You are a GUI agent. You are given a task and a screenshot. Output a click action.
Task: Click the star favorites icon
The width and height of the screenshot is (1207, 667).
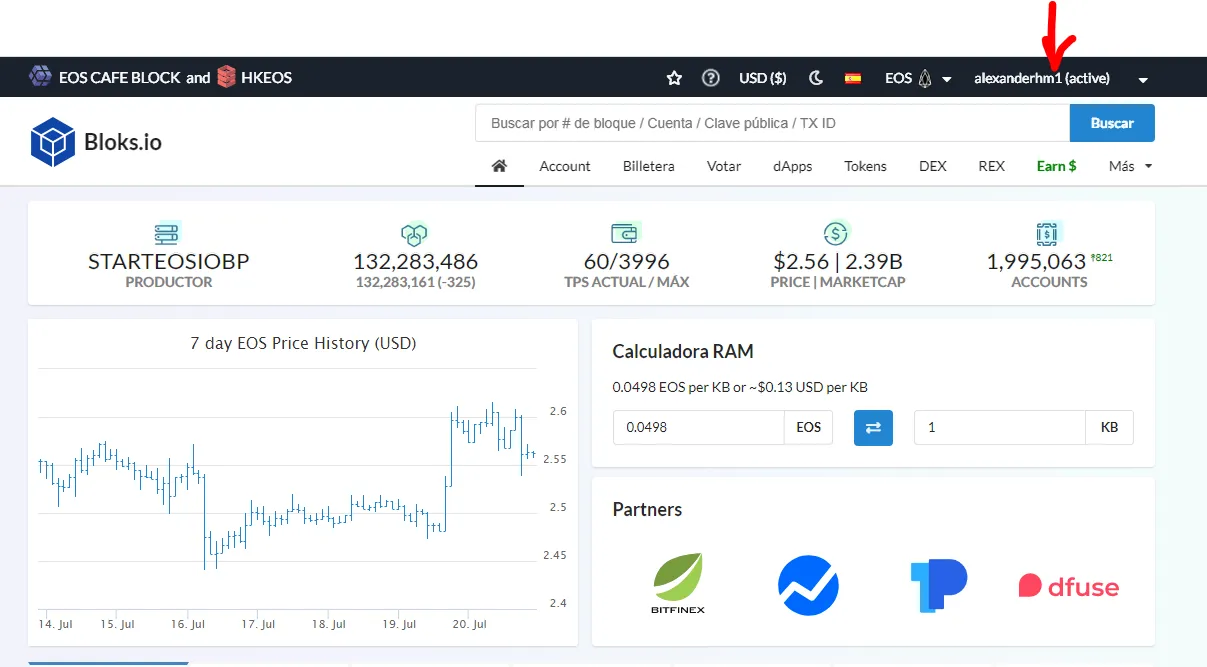point(674,78)
